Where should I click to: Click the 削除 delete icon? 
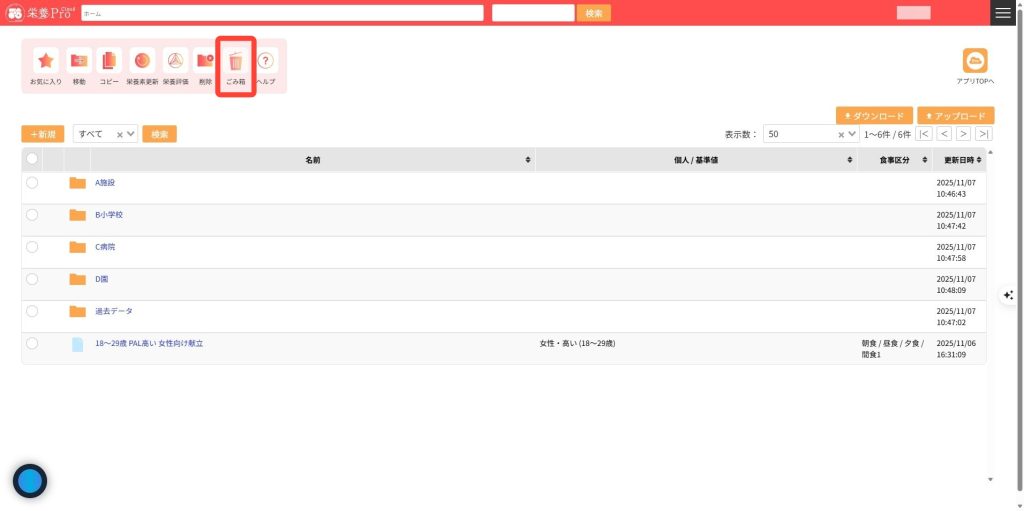[205, 61]
